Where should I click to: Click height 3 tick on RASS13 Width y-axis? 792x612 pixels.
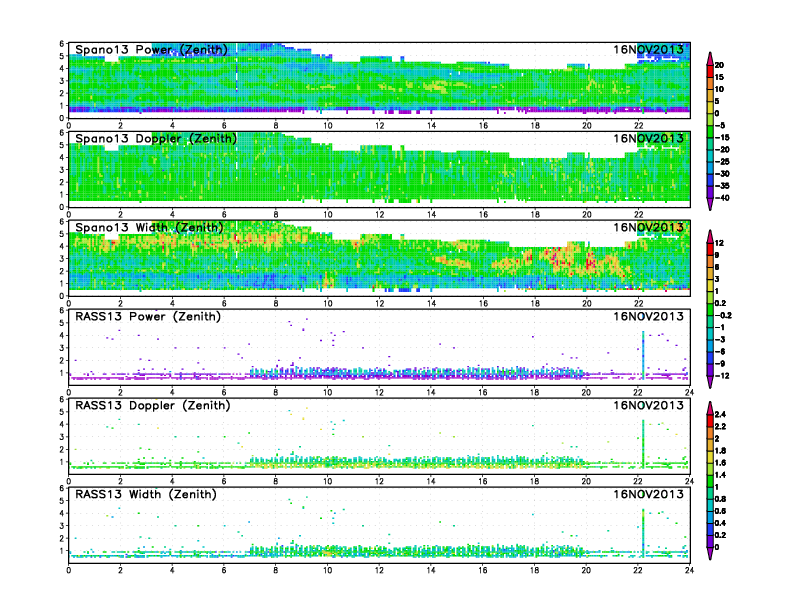(62, 526)
